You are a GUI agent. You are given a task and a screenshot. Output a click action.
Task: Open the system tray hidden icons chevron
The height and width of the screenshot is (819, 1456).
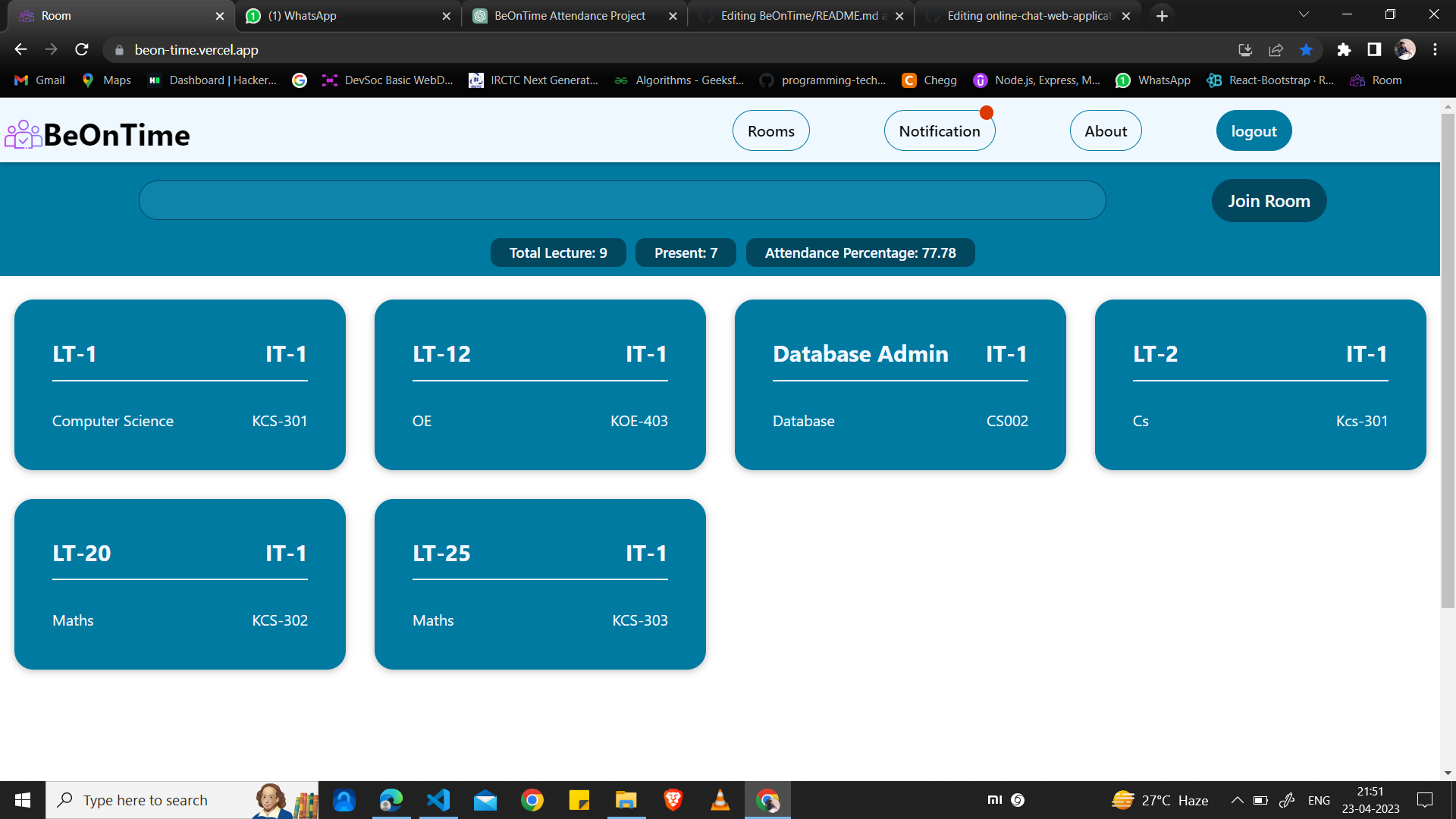[x=1238, y=799]
